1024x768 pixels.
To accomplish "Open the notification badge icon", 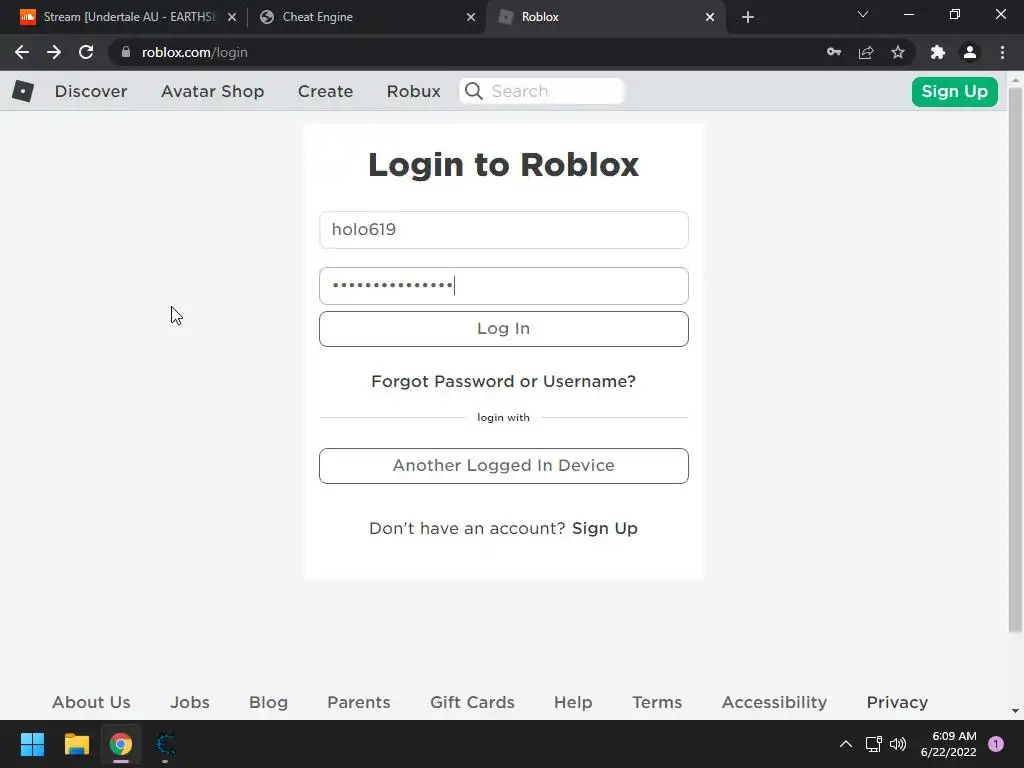I will click(x=996, y=744).
